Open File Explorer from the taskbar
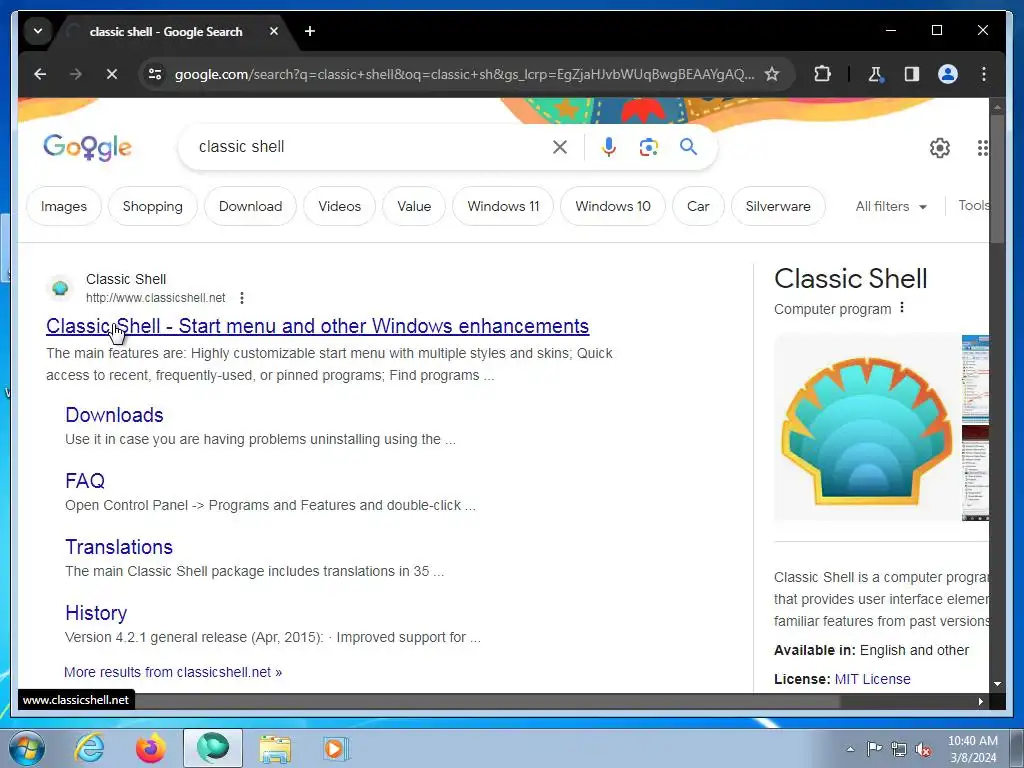This screenshot has height=768, width=1024. click(275, 748)
